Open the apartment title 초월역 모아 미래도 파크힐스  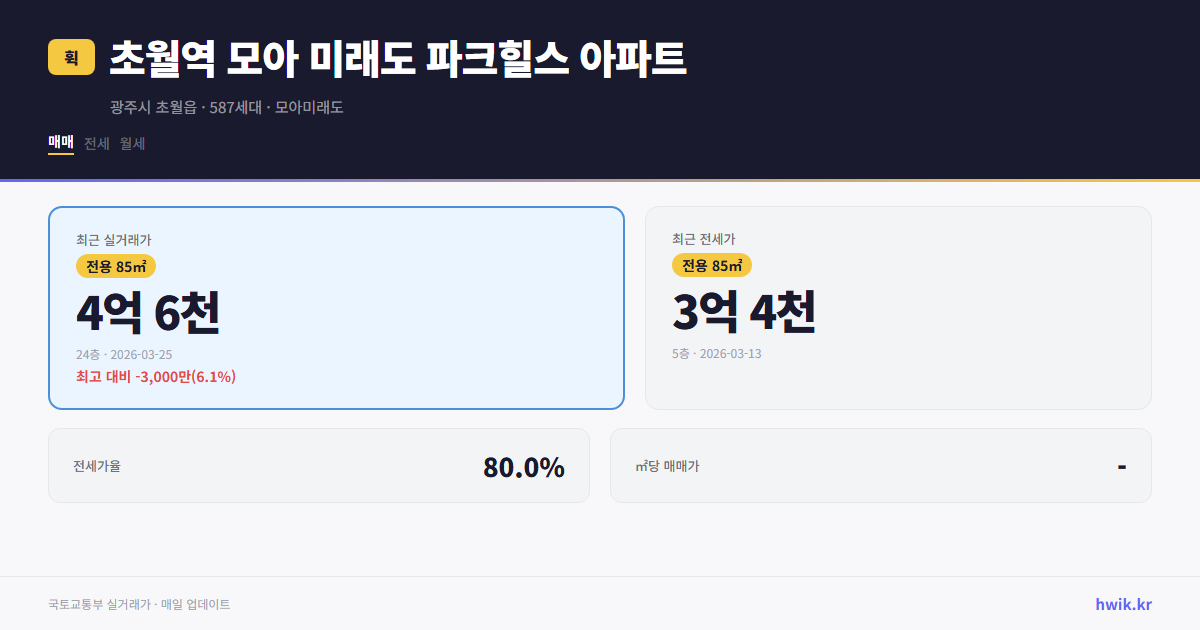[x=395, y=58]
